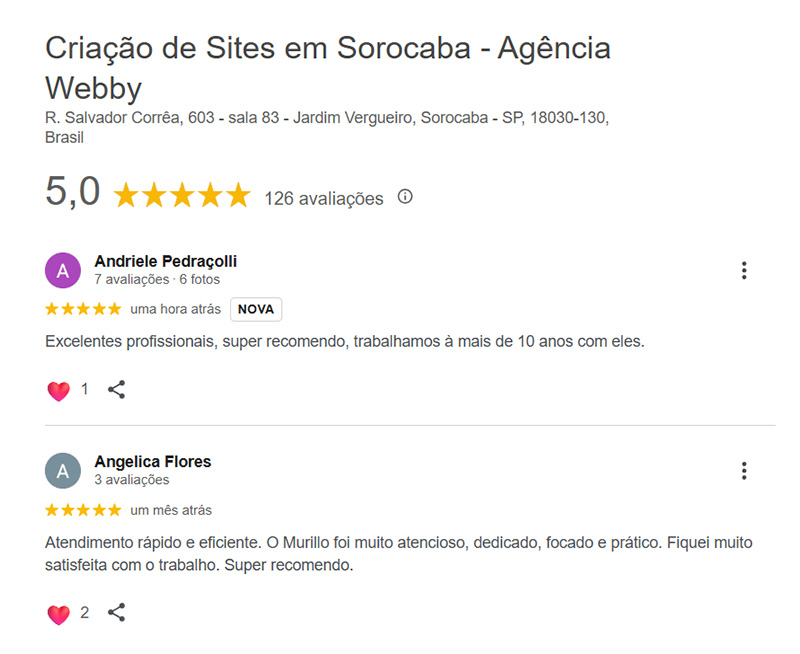Like Andriele's review with the heart

(x=58, y=388)
